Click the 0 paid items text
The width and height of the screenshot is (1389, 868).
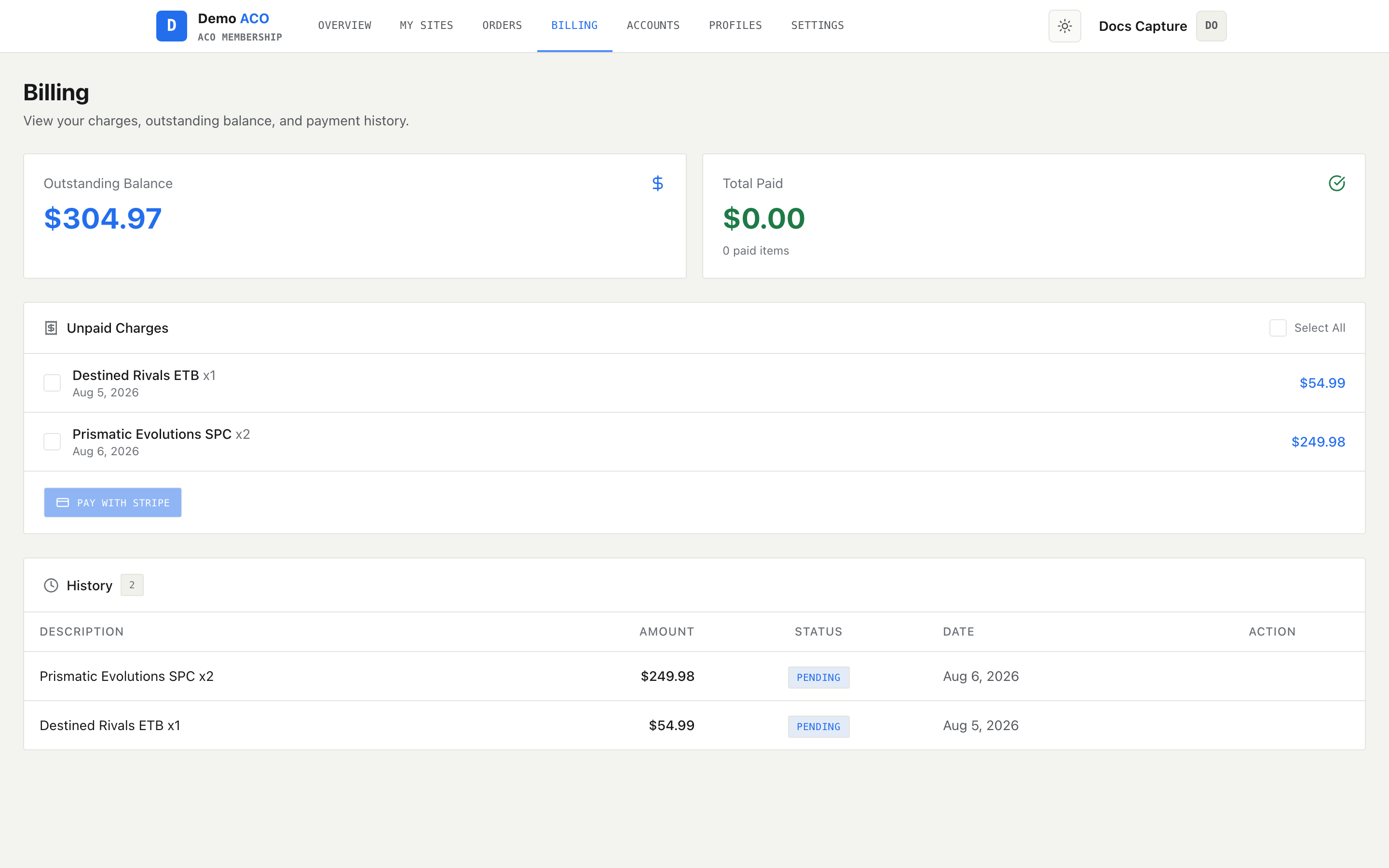(x=755, y=251)
